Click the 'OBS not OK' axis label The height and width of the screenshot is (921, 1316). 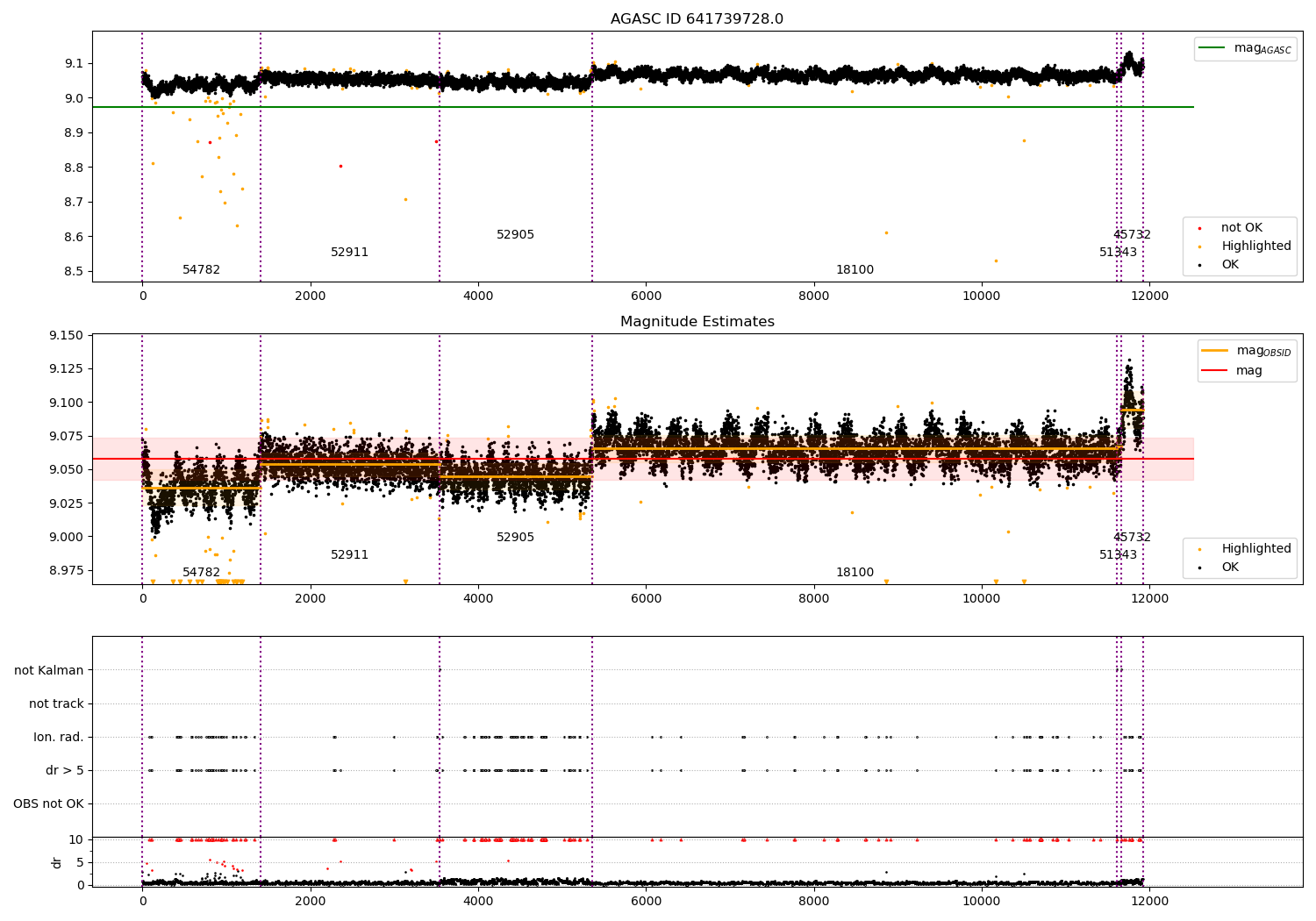point(48,803)
